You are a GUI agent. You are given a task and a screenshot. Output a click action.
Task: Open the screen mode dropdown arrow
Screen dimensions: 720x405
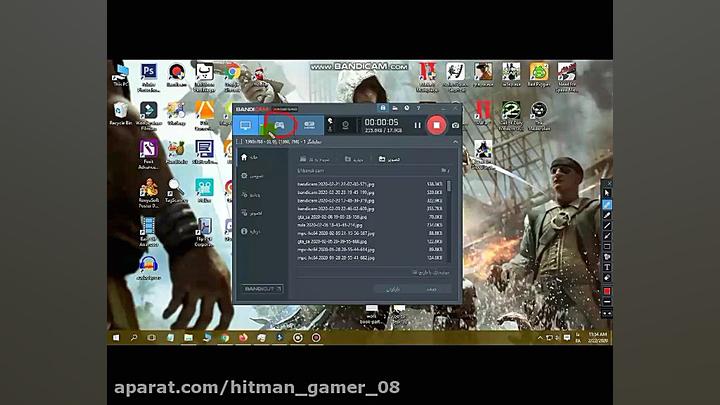click(261, 125)
